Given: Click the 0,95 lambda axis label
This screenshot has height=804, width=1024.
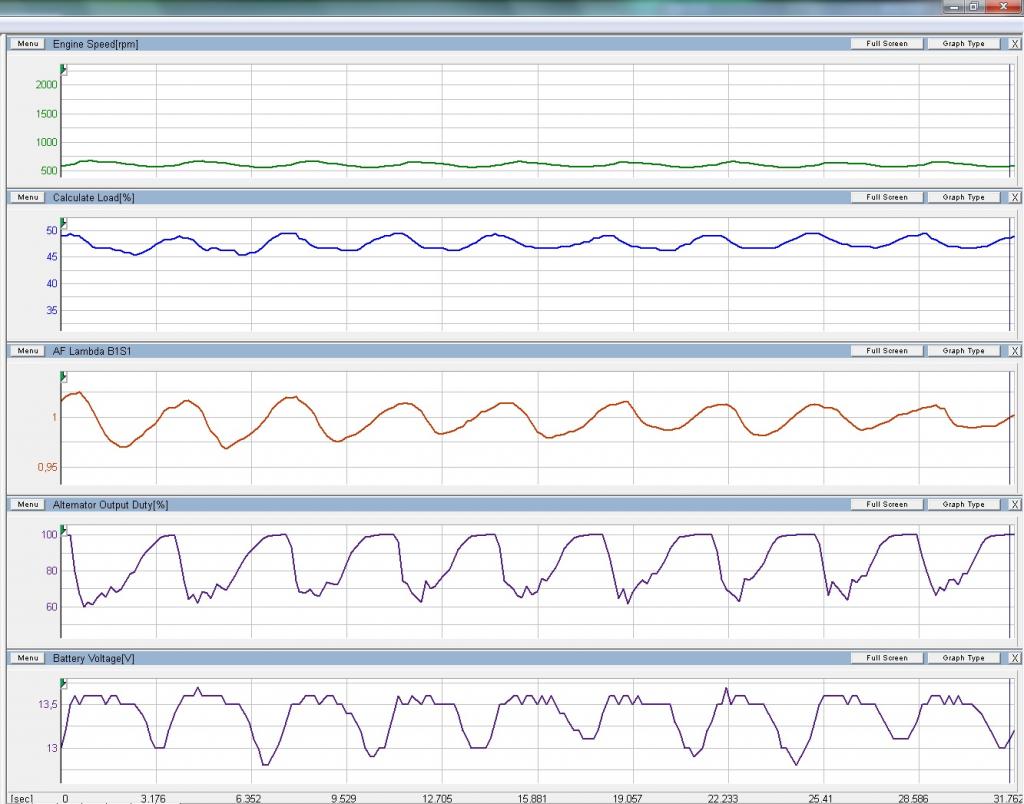Looking at the screenshot, I should tap(47, 468).
